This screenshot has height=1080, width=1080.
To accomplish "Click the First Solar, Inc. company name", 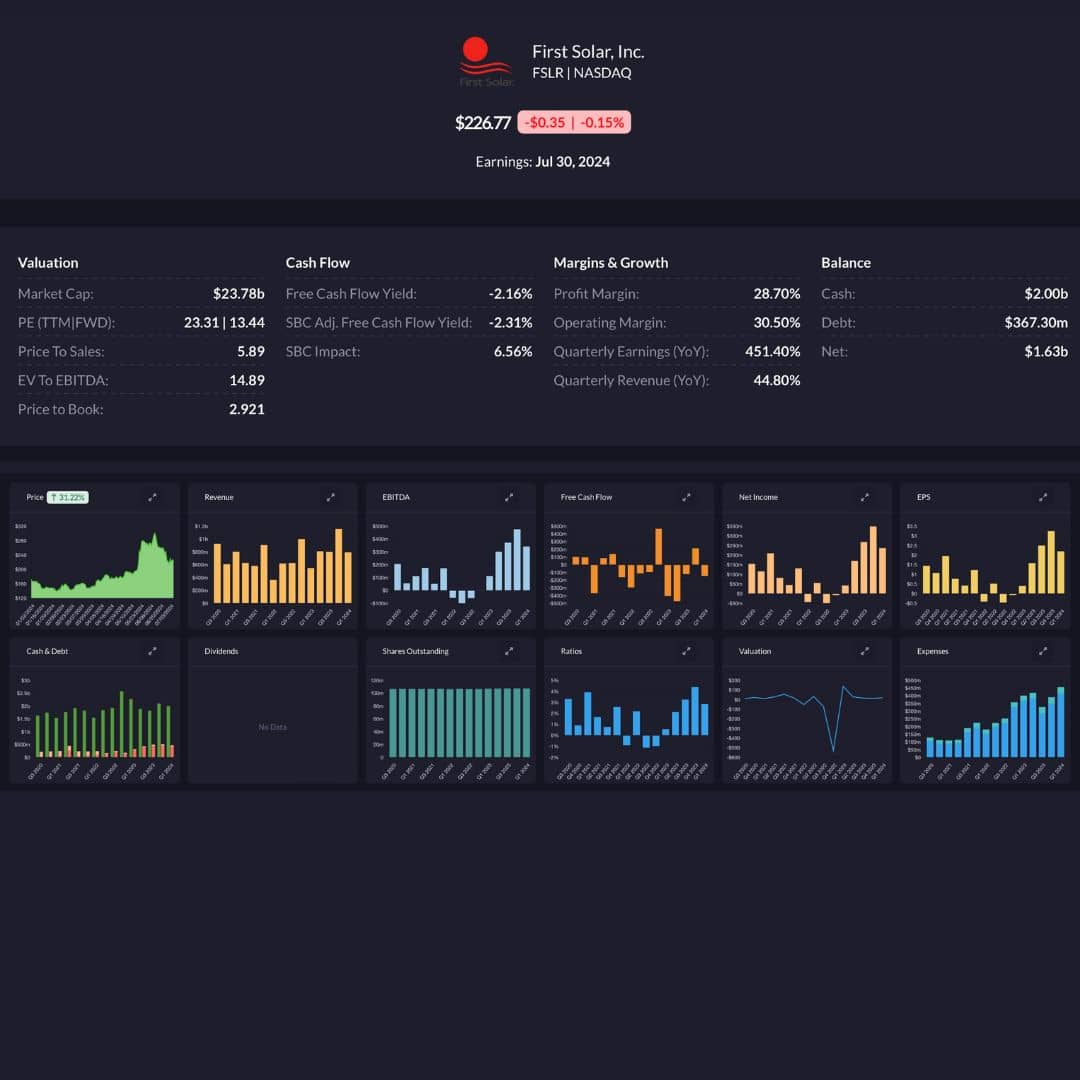I will (x=588, y=52).
